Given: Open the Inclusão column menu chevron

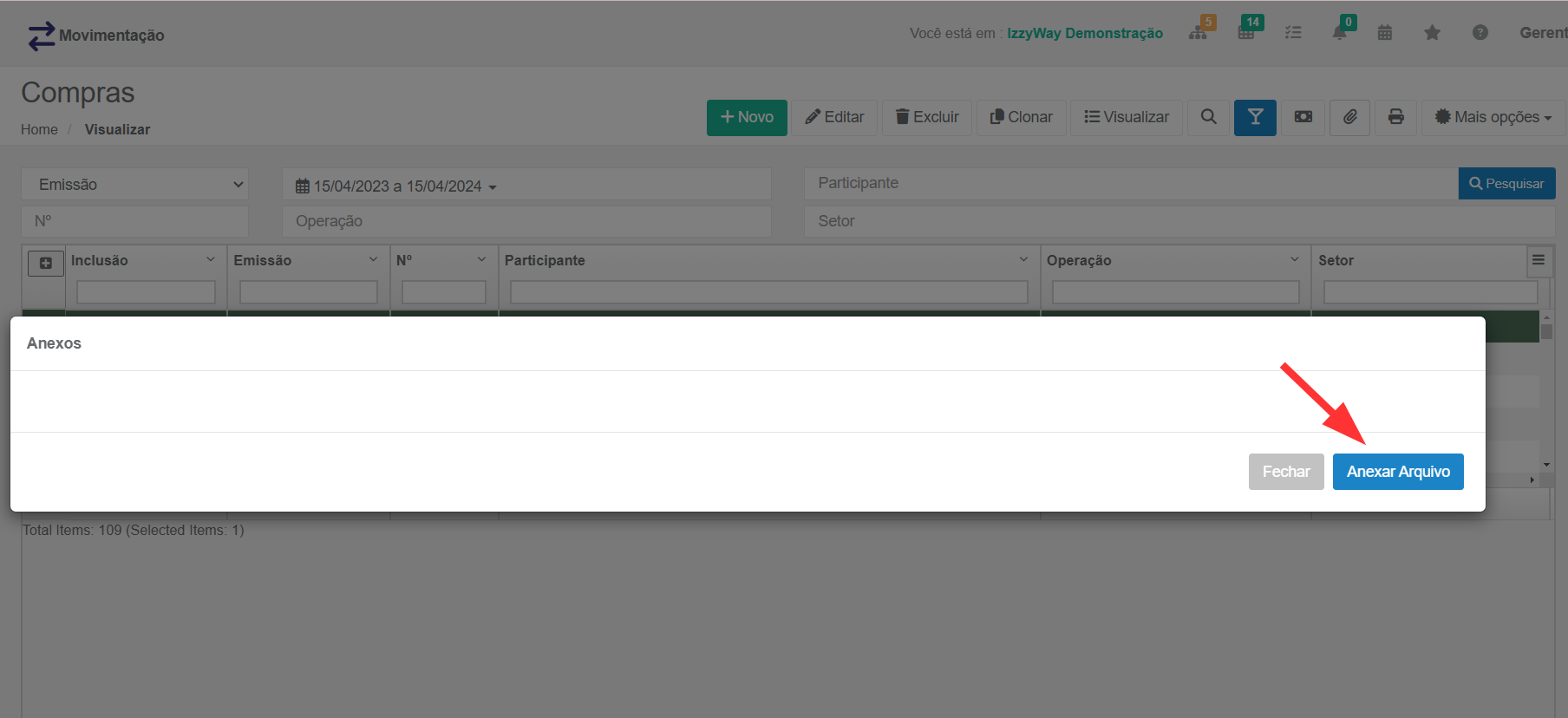Looking at the screenshot, I should point(211,259).
